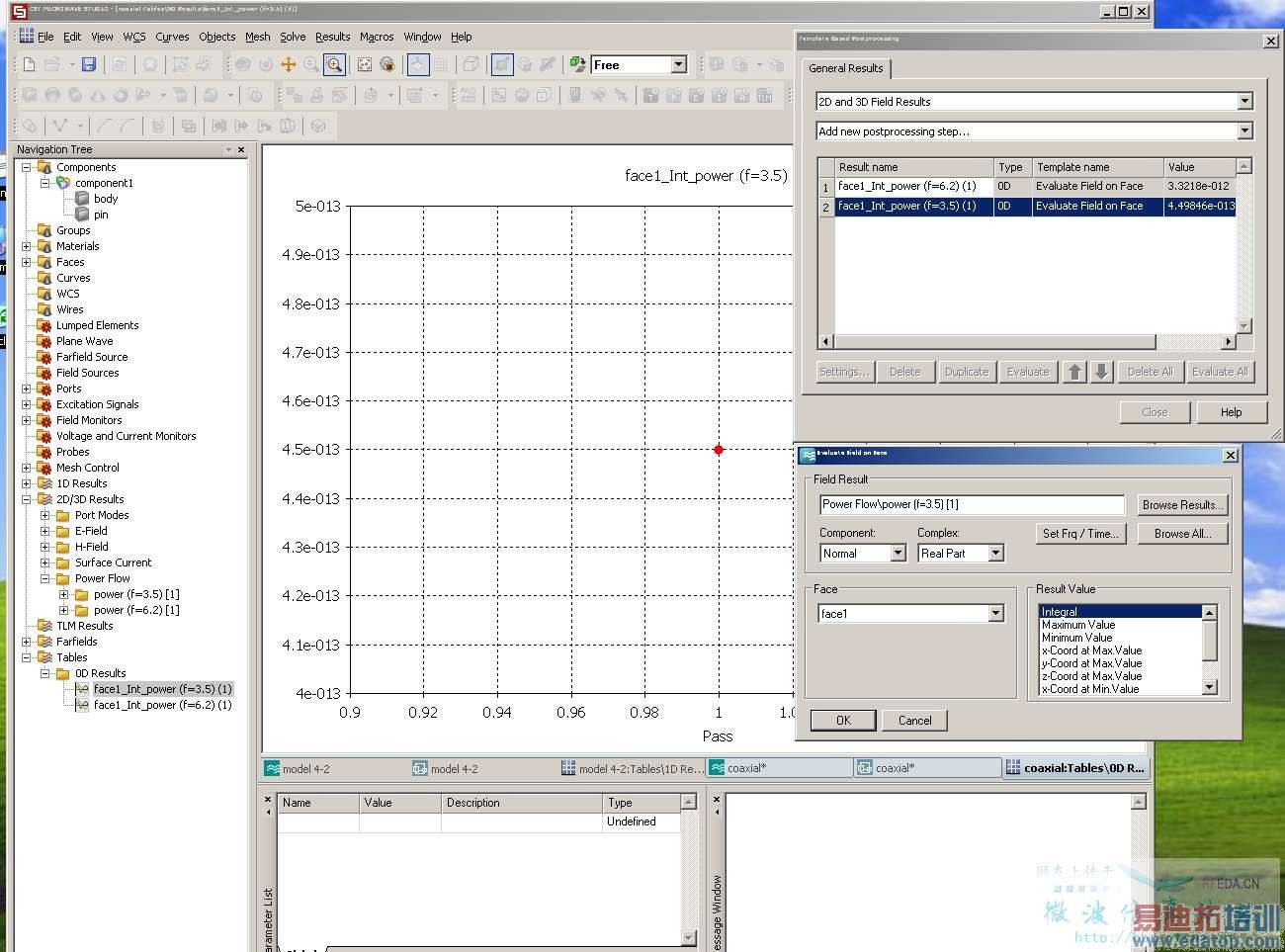1285x952 pixels.
Task: Open the Results menu
Action: [x=333, y=37]
